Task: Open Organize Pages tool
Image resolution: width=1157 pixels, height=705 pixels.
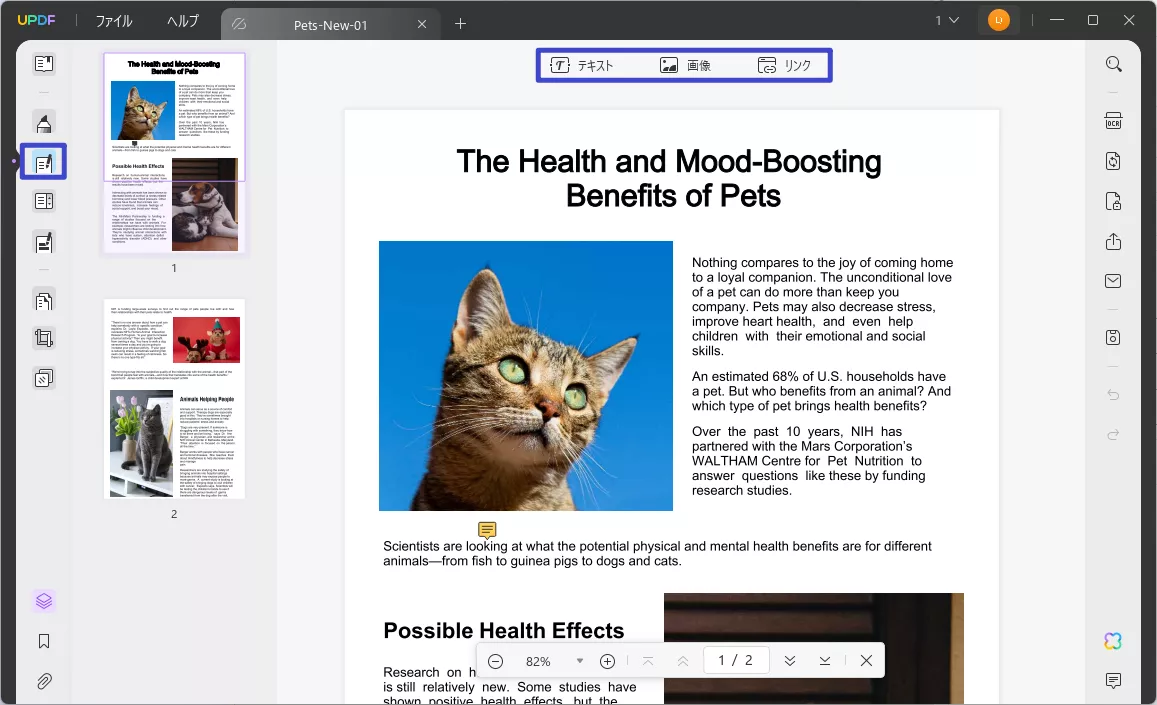Action: pyautogui.click(x=44, y=300)
